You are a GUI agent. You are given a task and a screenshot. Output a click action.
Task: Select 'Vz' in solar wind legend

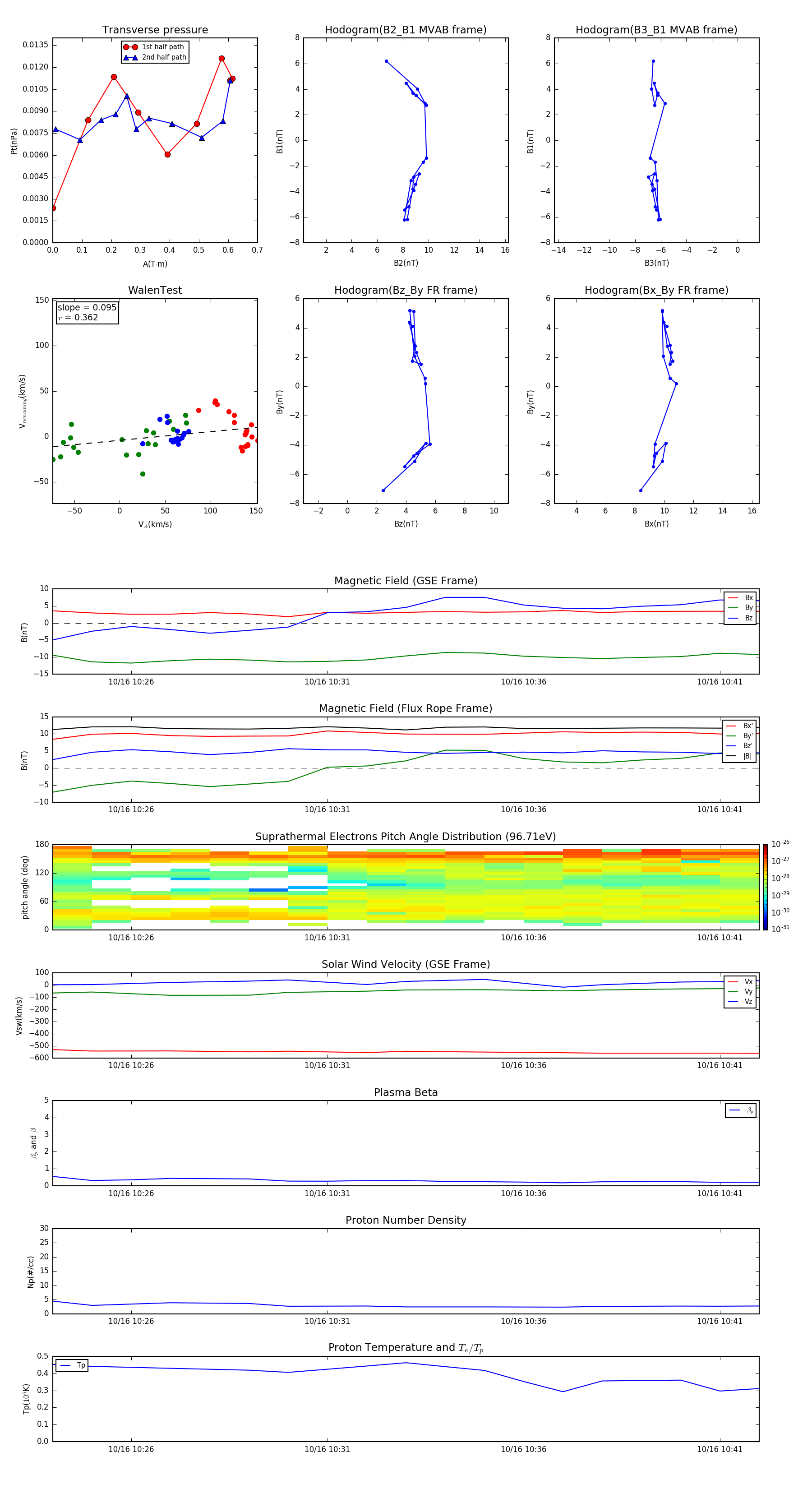pyautogui.click(x=740, y=1002)
